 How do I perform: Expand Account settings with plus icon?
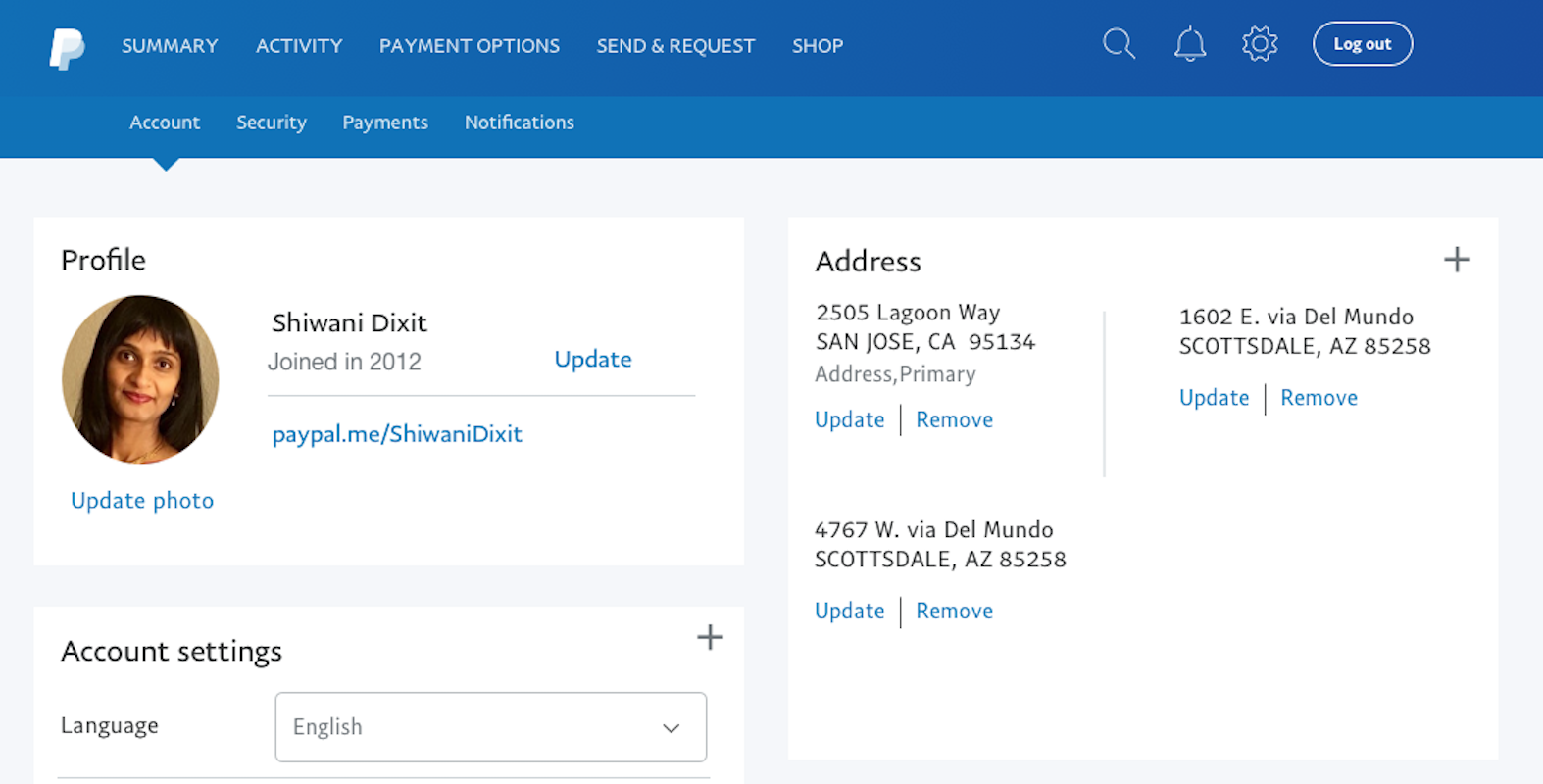point(710,638)
